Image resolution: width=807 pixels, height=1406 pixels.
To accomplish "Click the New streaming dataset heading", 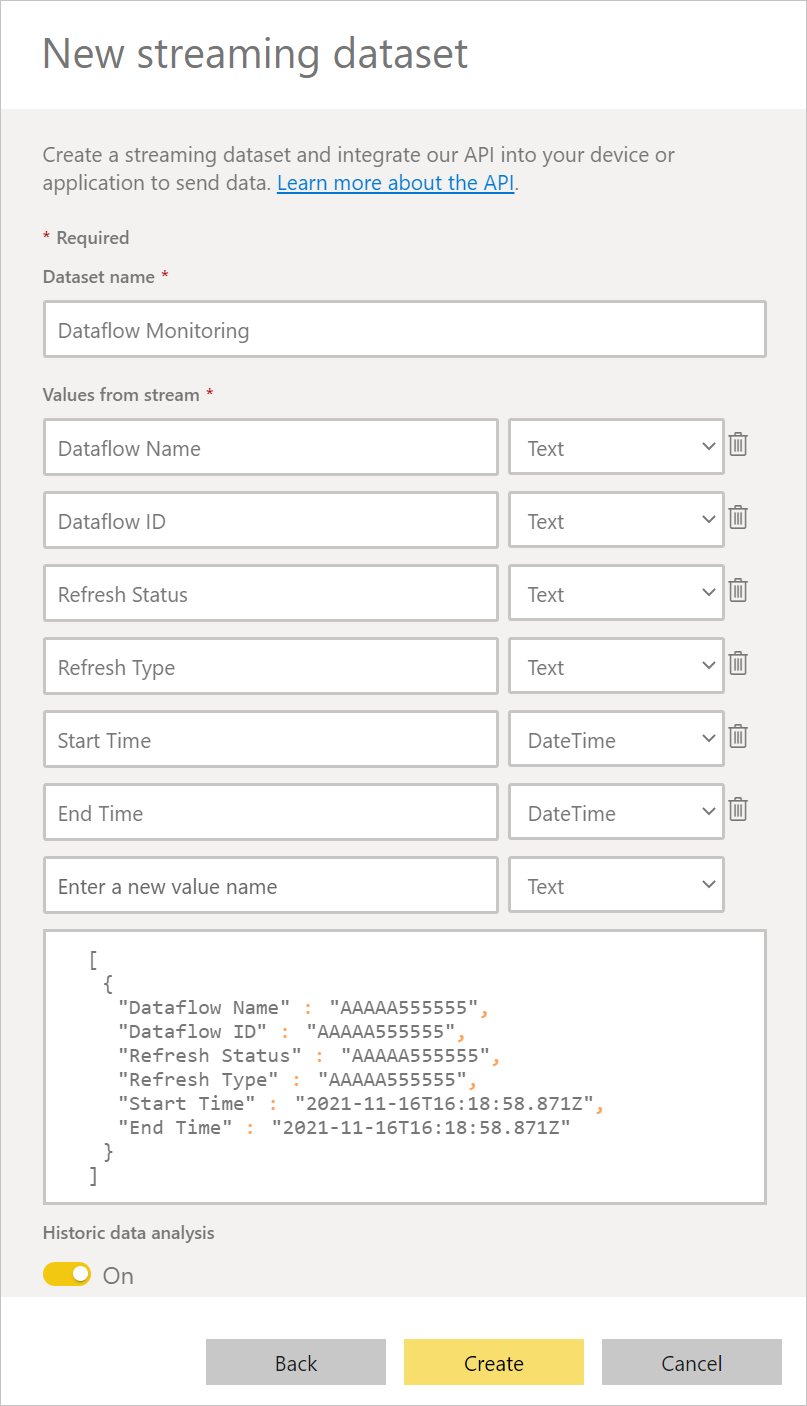I will 255,53.
